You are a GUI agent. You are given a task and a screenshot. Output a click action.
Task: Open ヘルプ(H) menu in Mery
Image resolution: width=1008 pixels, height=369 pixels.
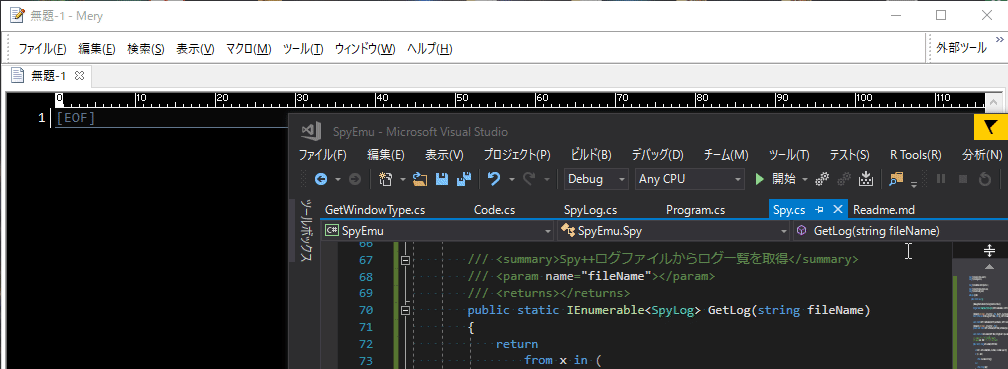(x=429, y=49)
